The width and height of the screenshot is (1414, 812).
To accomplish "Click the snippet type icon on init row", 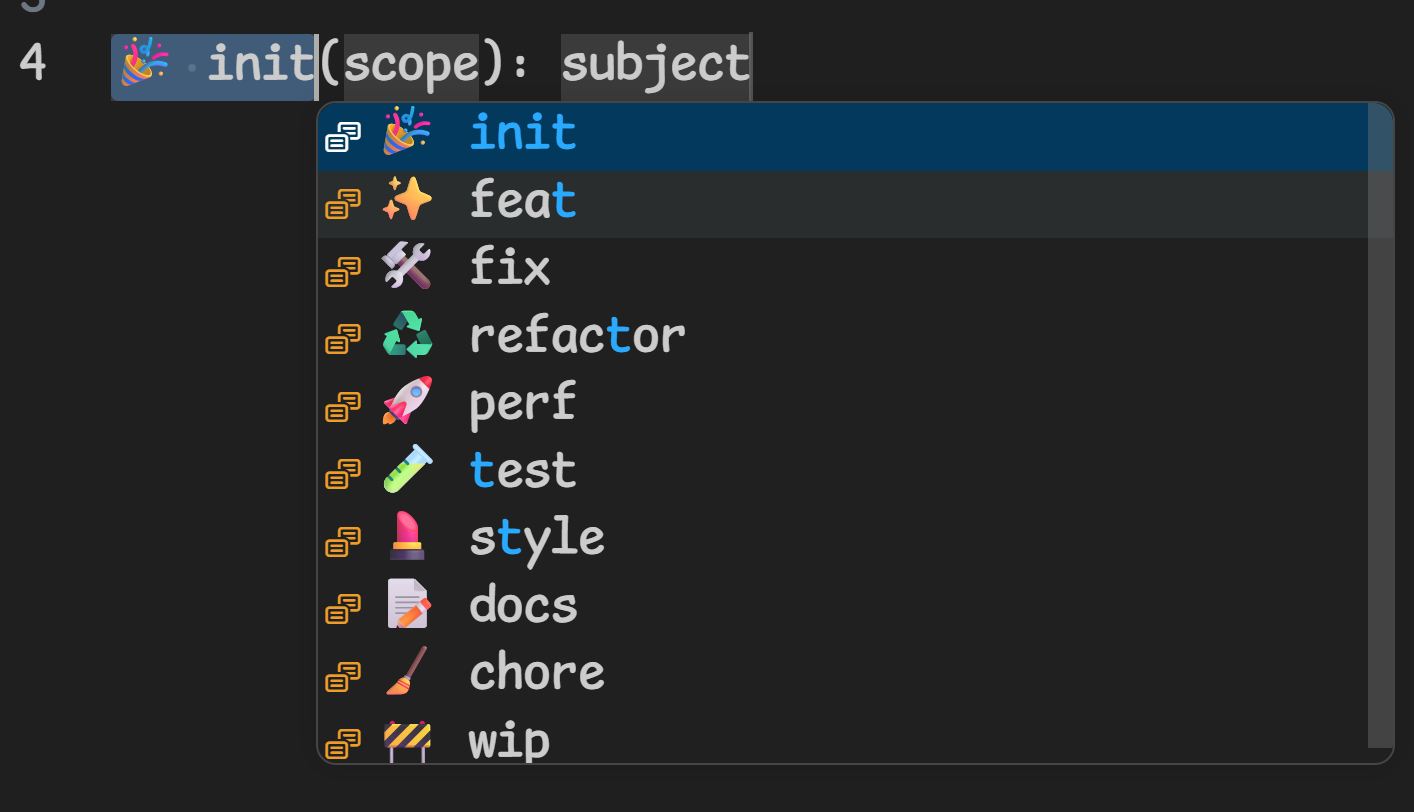I will (x=343, y=137).
